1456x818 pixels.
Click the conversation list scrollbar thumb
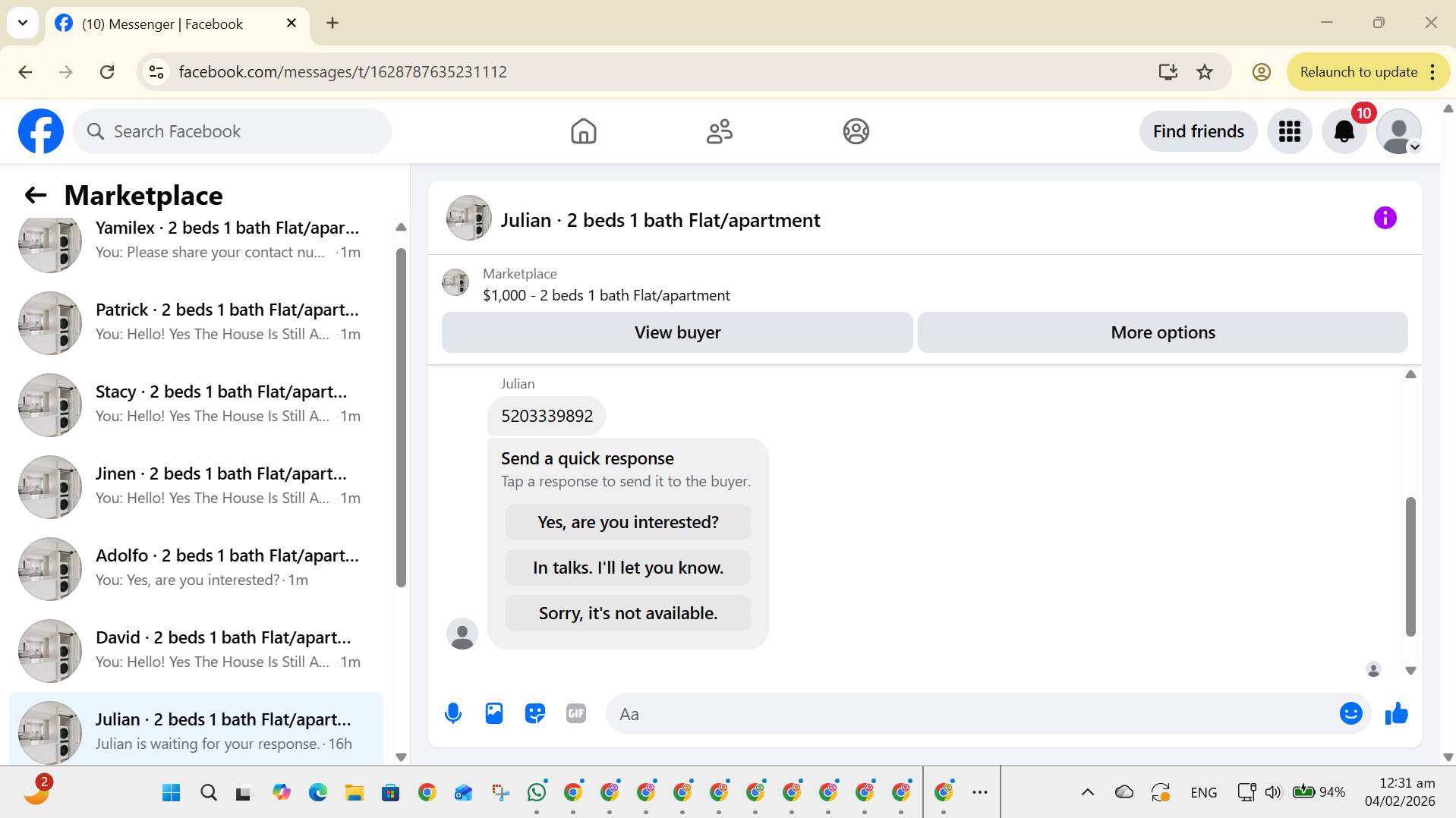[401, 417]
